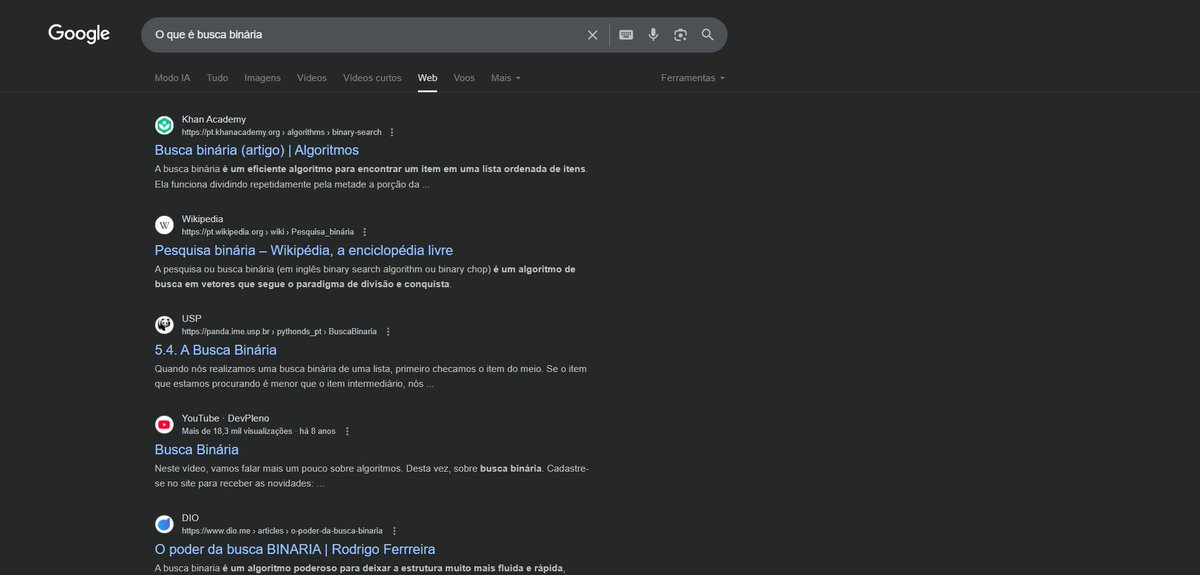1200x575 pixels.
Task: Click the DevPleno video snippet text
Action: click(372, 476)
